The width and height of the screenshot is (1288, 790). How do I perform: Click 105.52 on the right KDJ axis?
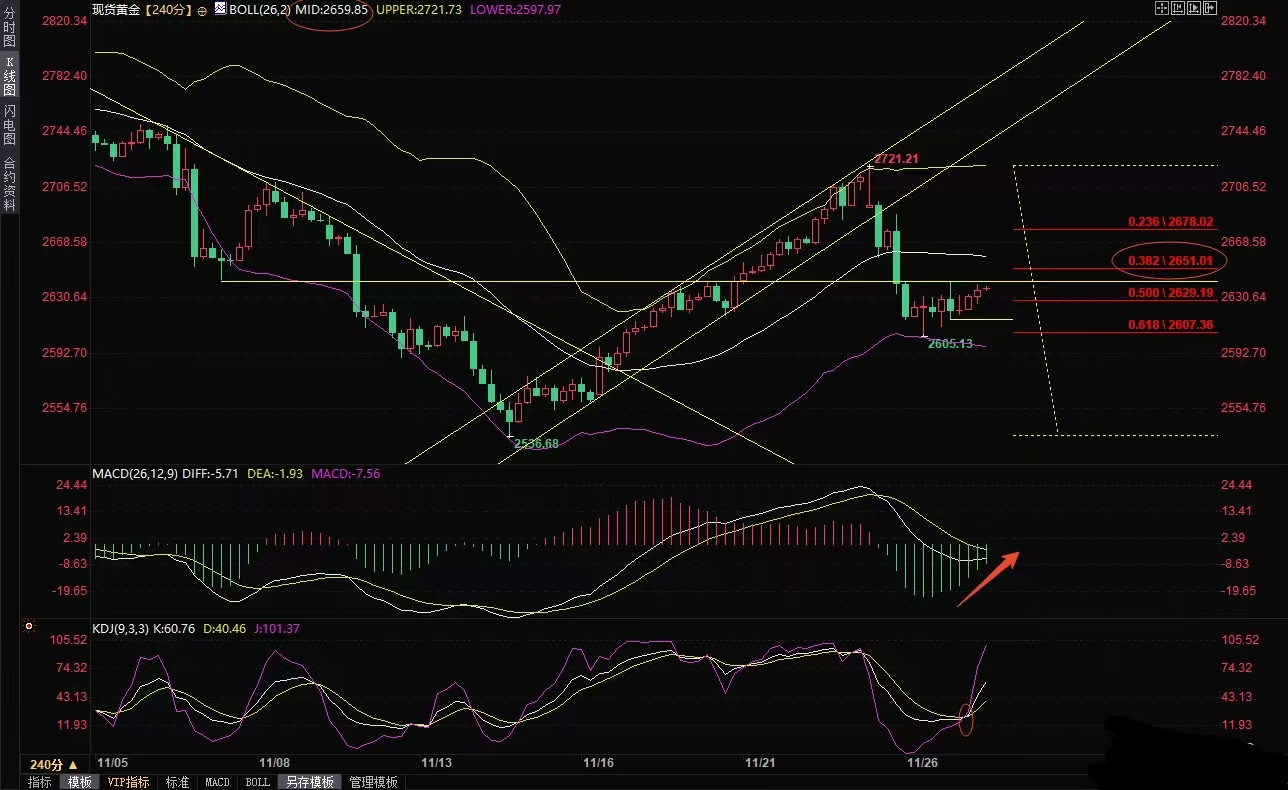pyautogui.click(x=1240, y=640)
